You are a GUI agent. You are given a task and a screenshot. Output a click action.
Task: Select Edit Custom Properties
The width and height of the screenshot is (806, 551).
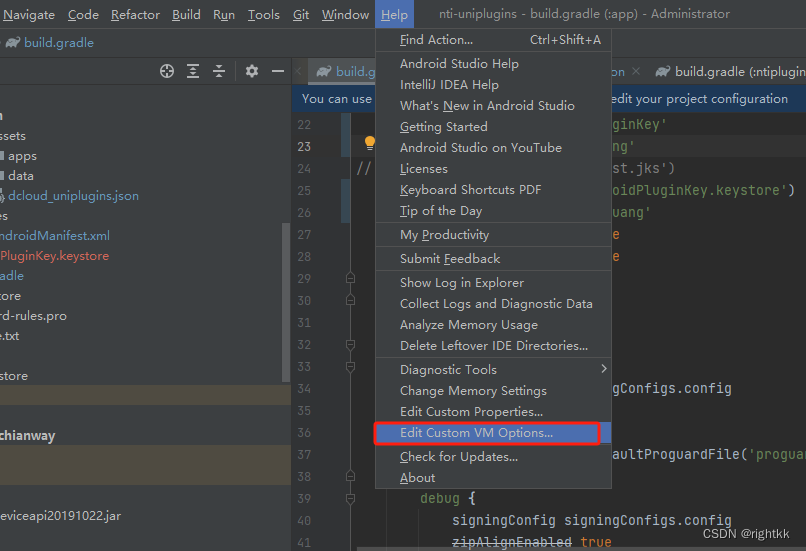point(493,412)
